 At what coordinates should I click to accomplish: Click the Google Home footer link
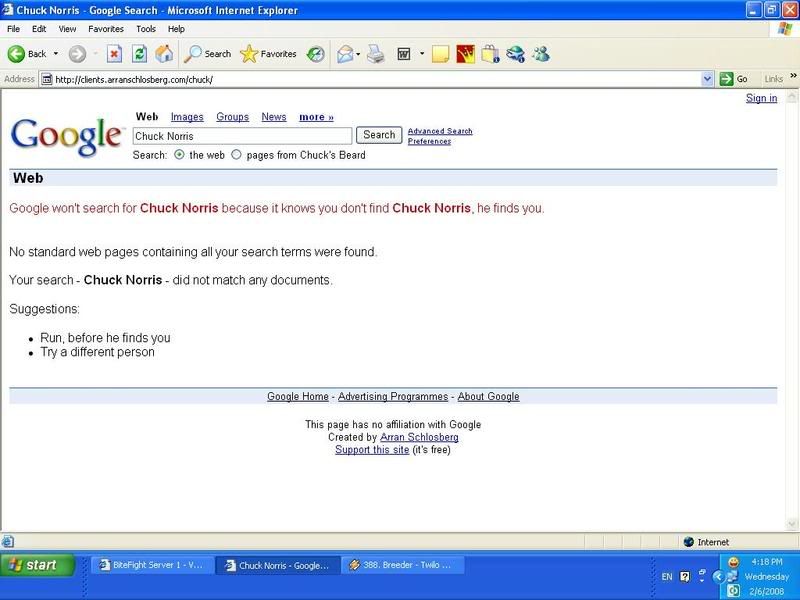pyautogui.click(x=298, y=396)
